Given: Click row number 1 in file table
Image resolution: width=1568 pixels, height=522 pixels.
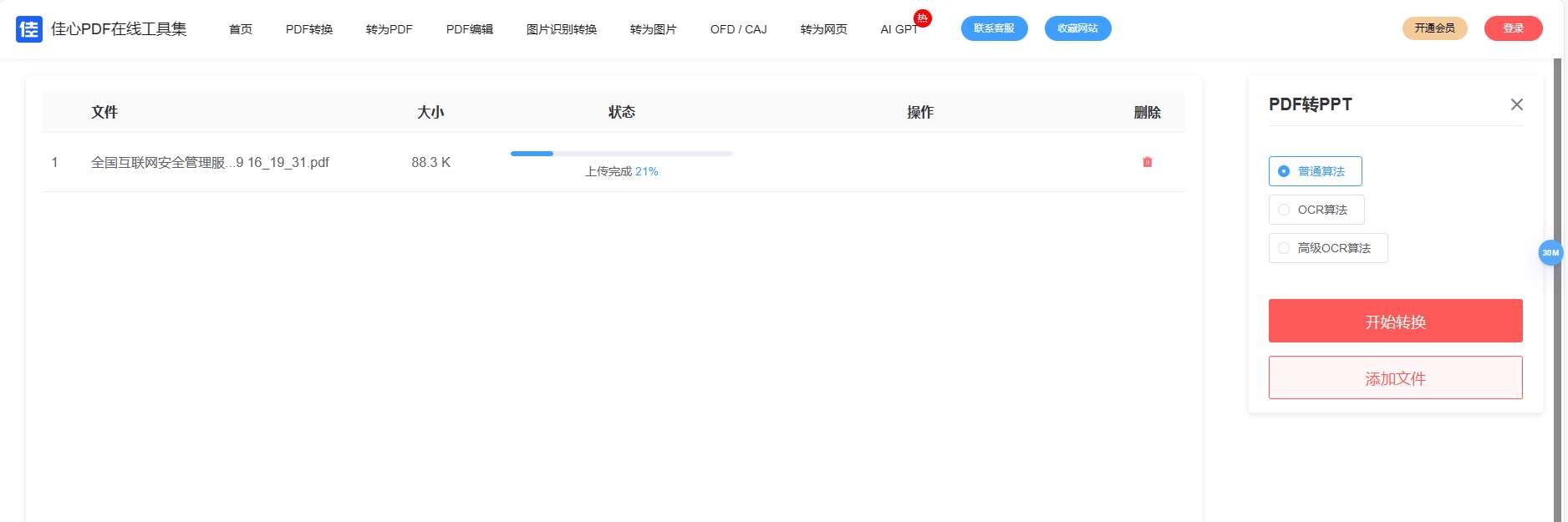Looking at the screenshot, I should 55,162.
